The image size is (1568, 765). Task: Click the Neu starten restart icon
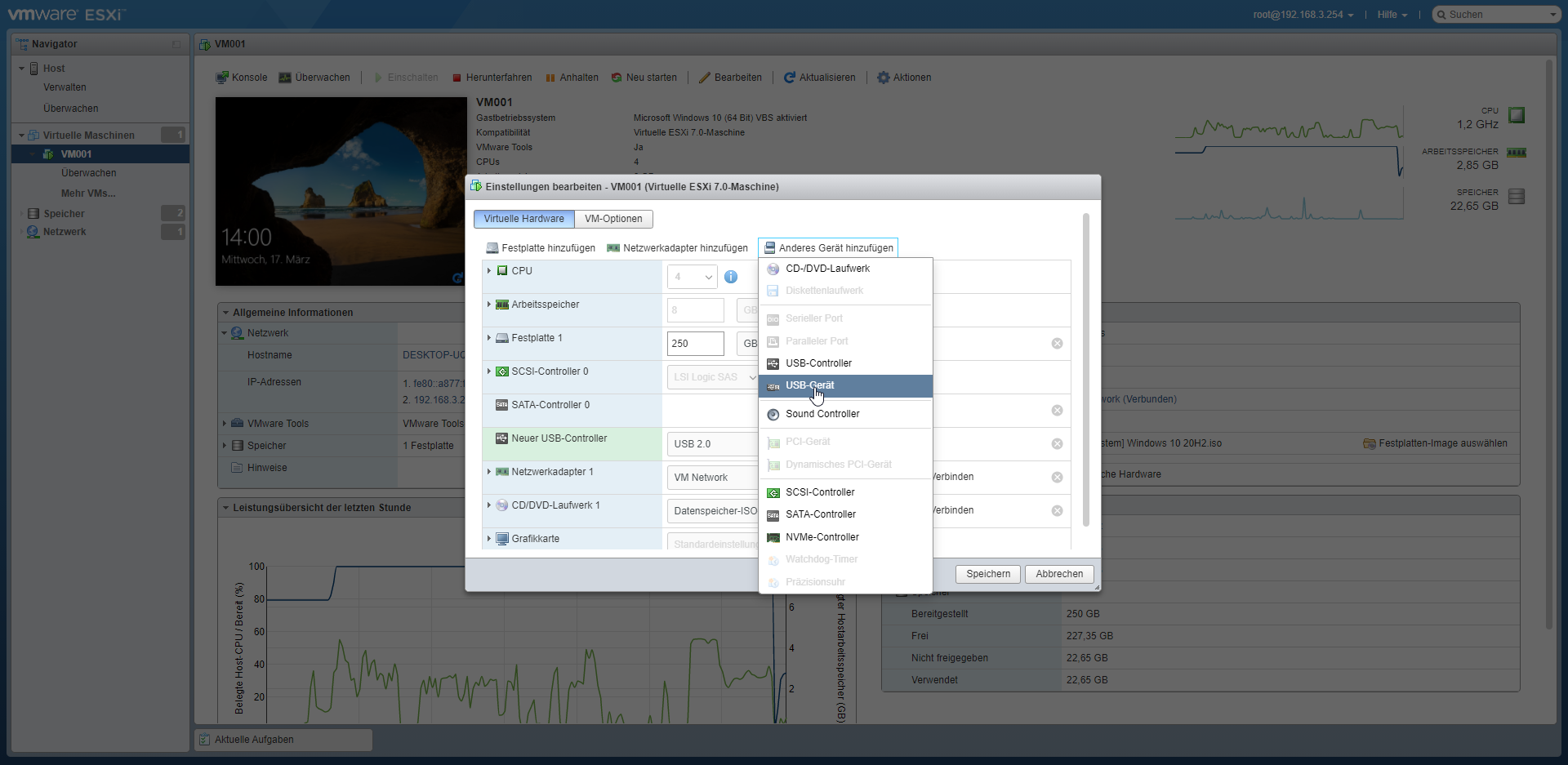pos(617,78)
